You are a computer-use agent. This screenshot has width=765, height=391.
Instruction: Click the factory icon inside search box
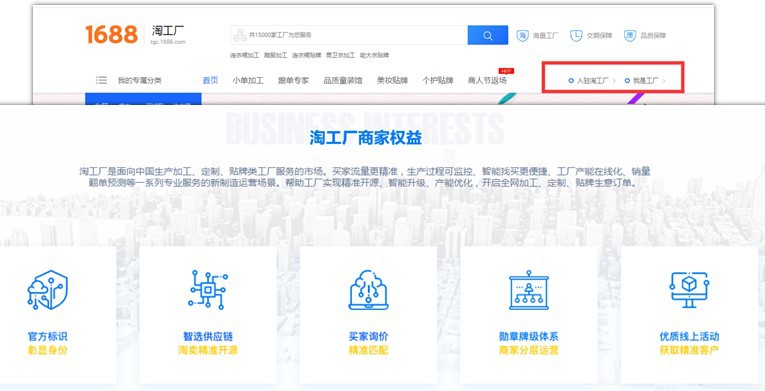tap(240, 35)
